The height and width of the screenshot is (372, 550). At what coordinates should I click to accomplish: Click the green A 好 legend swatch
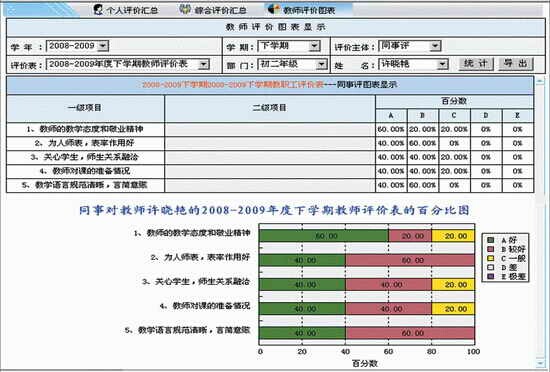click(491, 240)
